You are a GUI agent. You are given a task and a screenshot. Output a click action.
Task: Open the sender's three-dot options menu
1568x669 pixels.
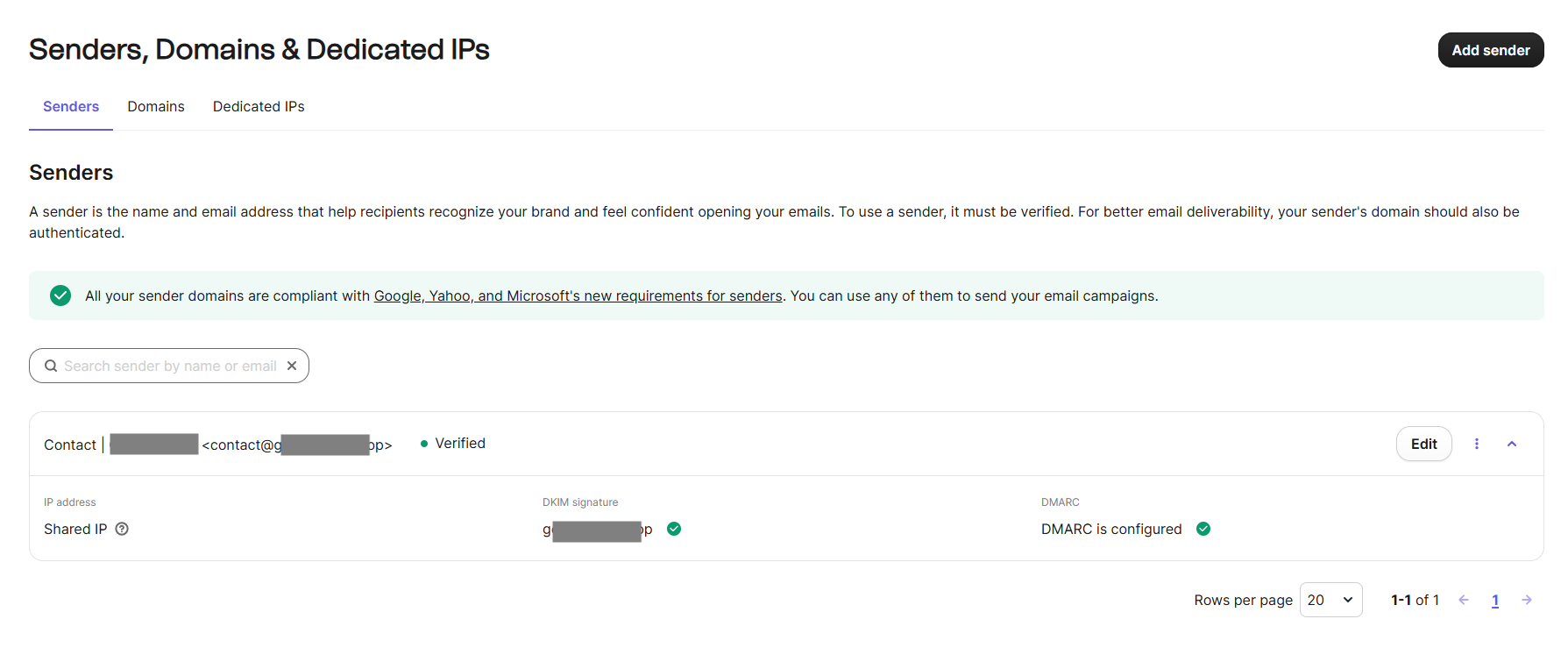tap(1477, 444)
